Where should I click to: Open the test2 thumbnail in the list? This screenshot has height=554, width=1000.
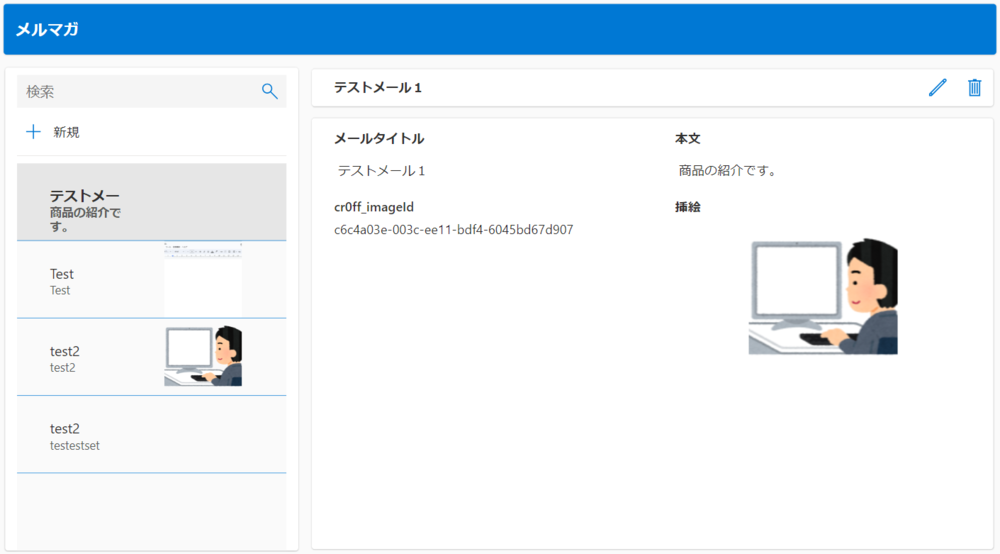click(x=203, y=356)
